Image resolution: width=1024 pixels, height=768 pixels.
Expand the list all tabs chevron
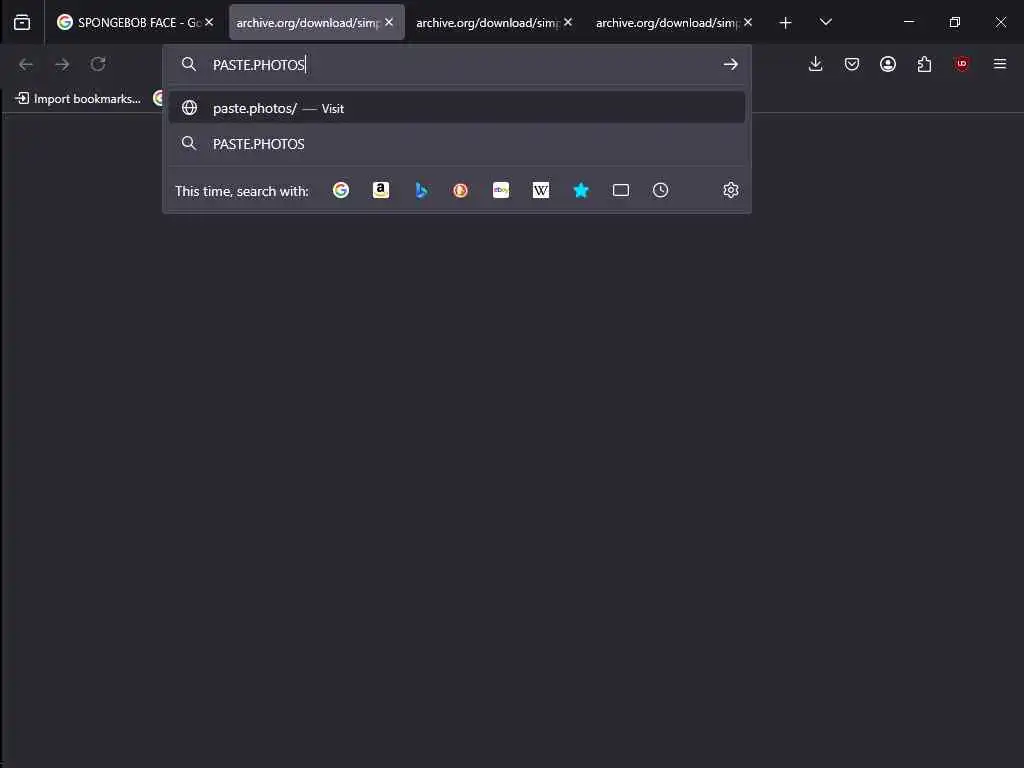pyautogui.click(x=825, y=23)
